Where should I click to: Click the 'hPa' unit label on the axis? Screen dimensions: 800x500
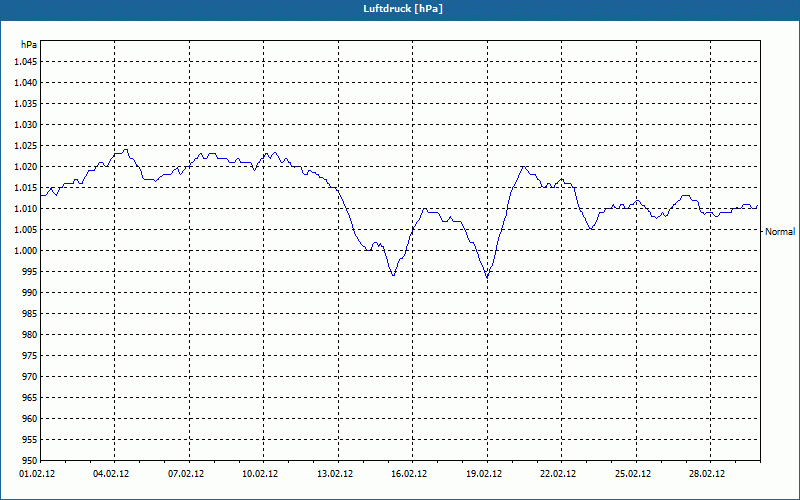[x=29, y=45]
